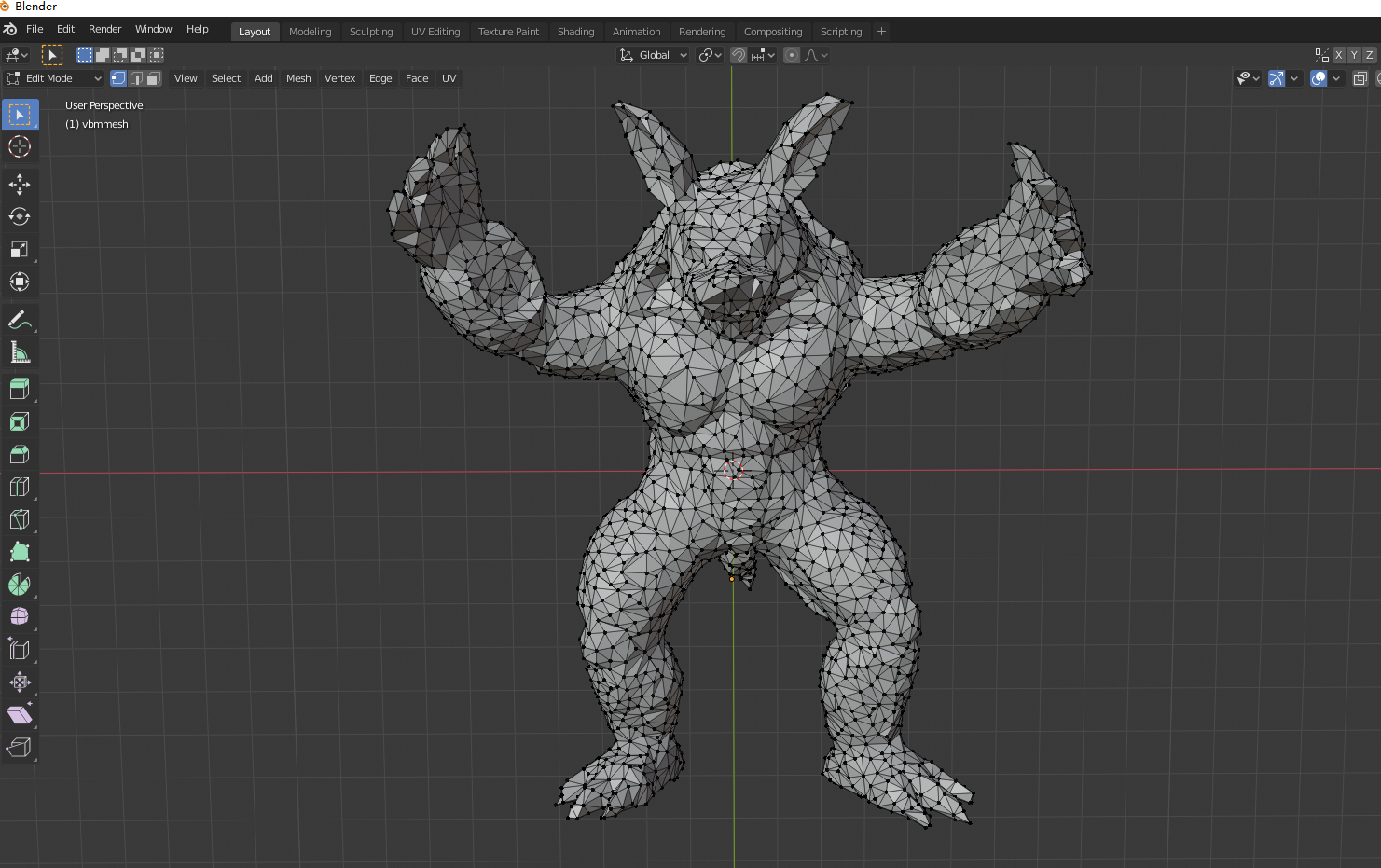Pick the Edge Slide tool
1381x868 pixels.
(20, 649)
